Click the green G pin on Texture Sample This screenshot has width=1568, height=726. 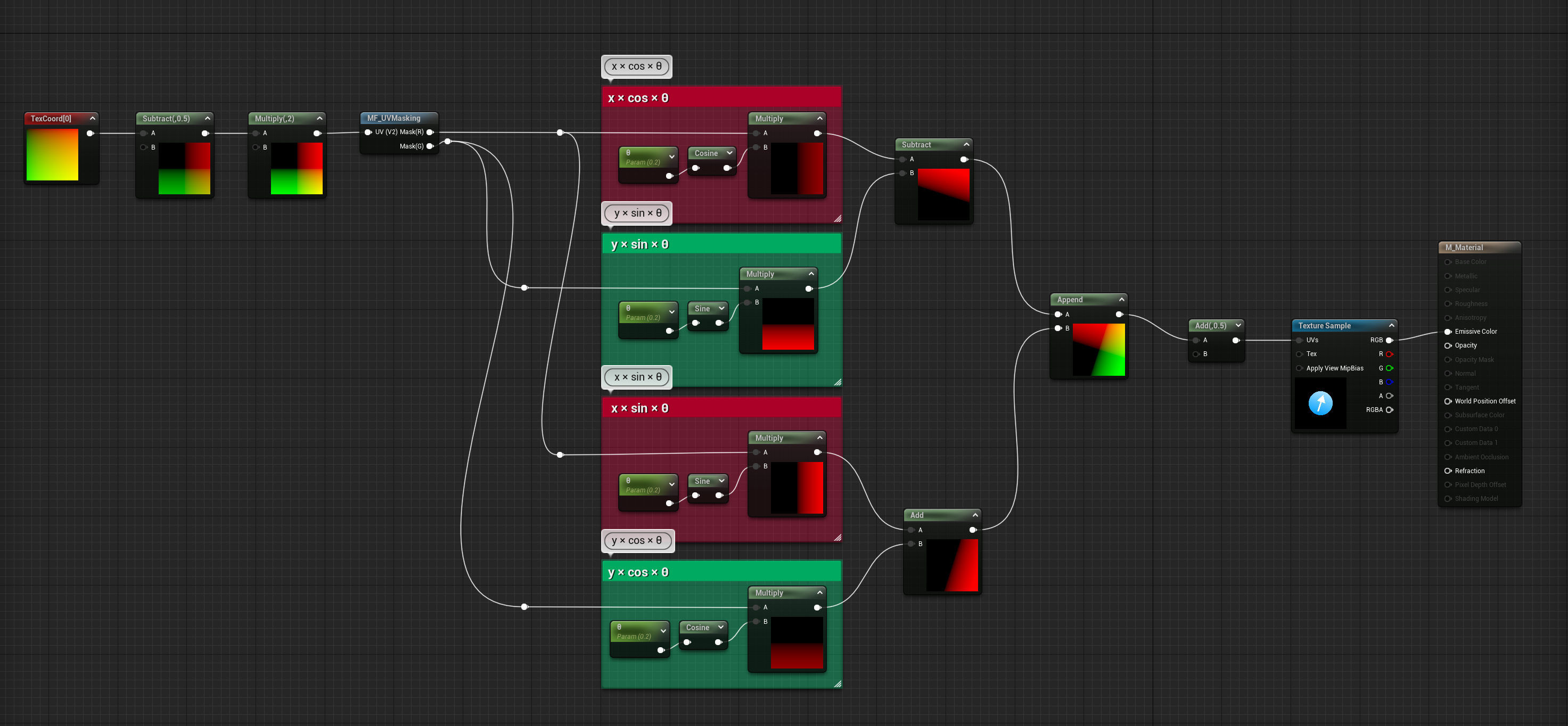click(x=1389, y=368)
